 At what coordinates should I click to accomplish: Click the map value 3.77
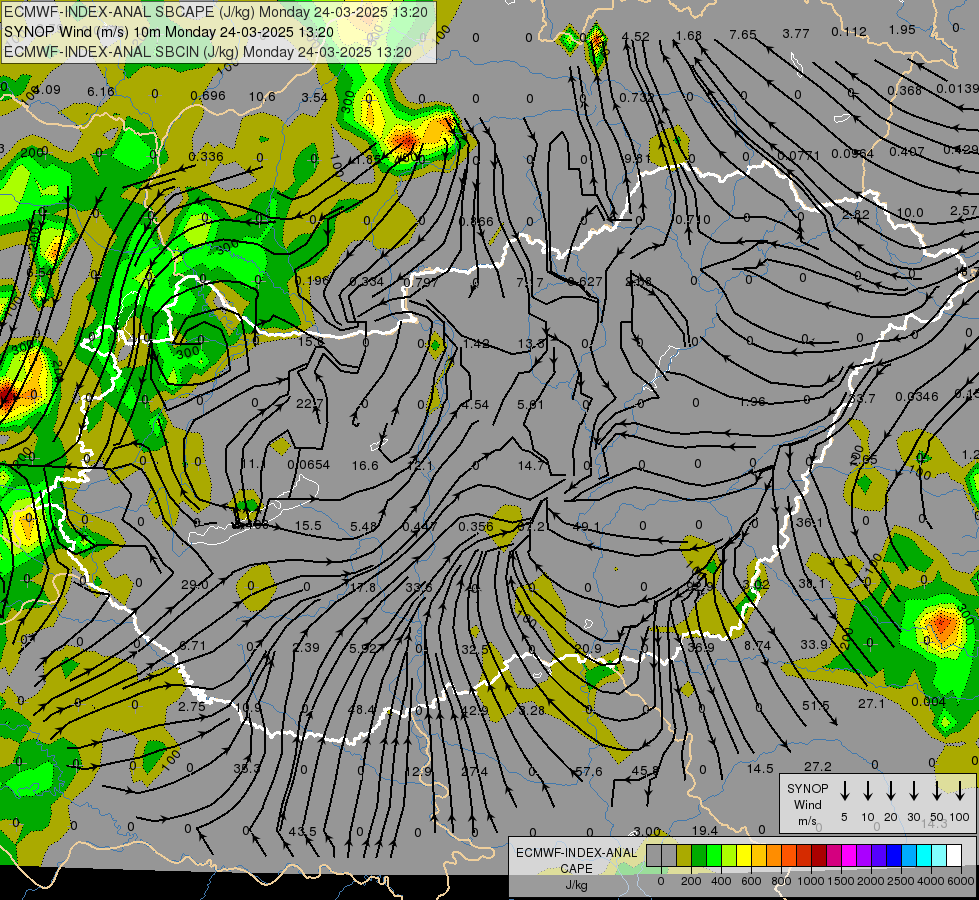pos(796,33)
